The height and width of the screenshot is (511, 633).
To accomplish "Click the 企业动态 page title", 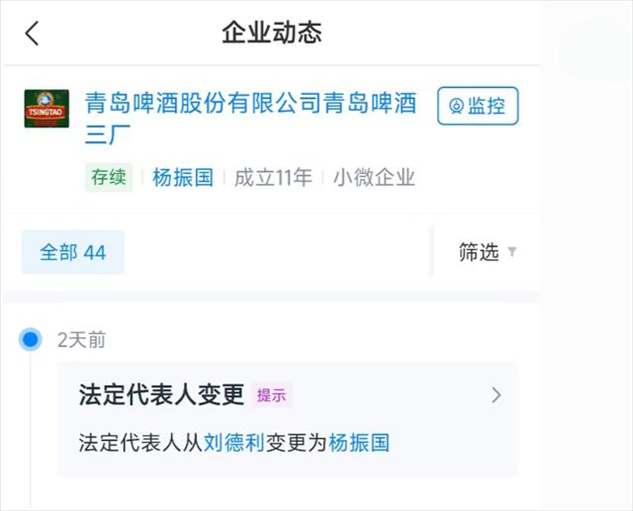I will (x=272, y=32).
